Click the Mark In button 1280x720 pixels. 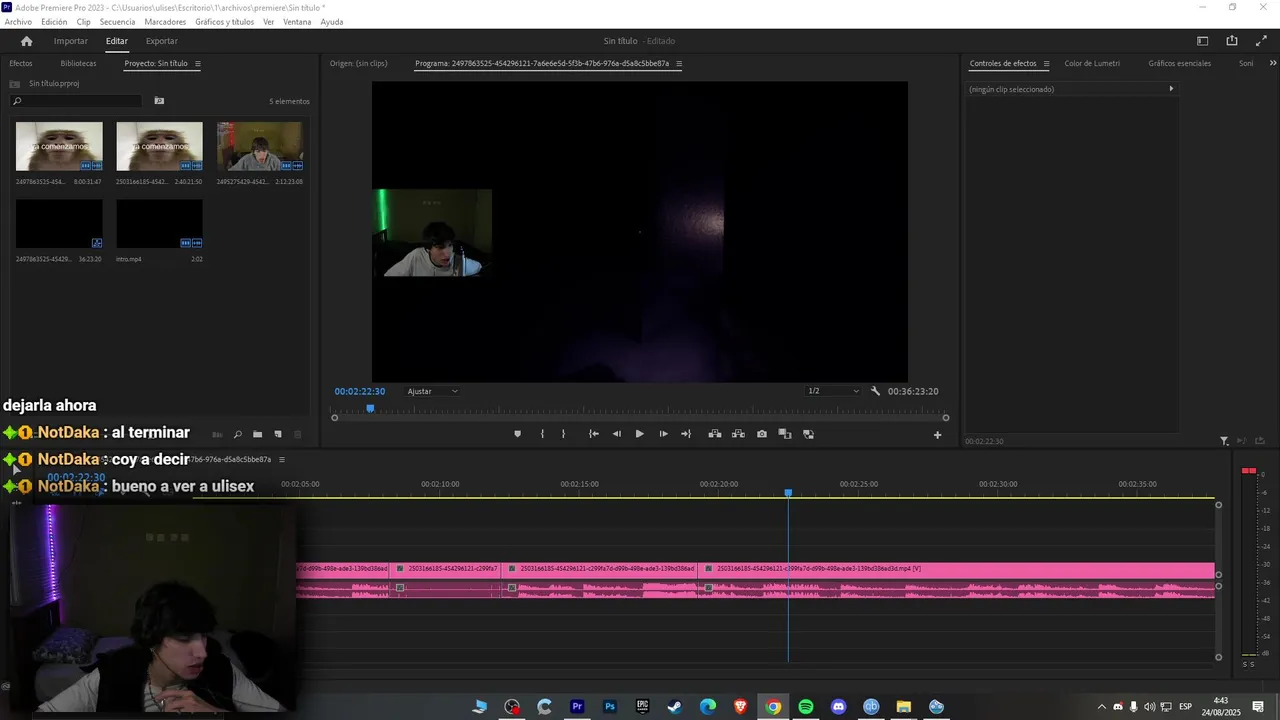(542, 434)
